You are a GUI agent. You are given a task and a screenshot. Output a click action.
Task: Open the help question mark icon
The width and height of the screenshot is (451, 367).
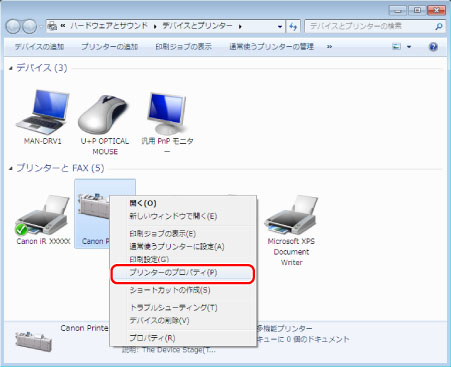tap(433, 47)
